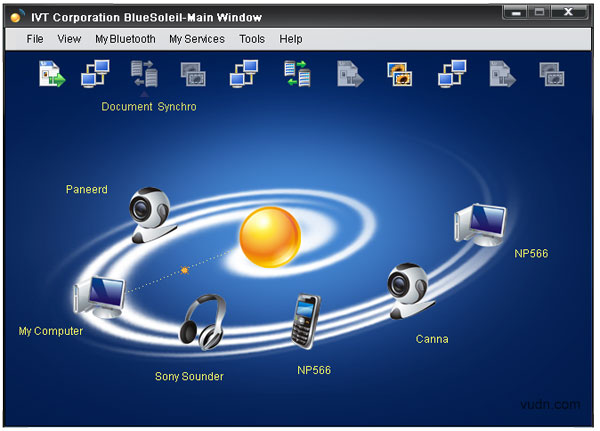
Task: Open the Tools menu
Action: pyautogui.click(x=252, y=39)
